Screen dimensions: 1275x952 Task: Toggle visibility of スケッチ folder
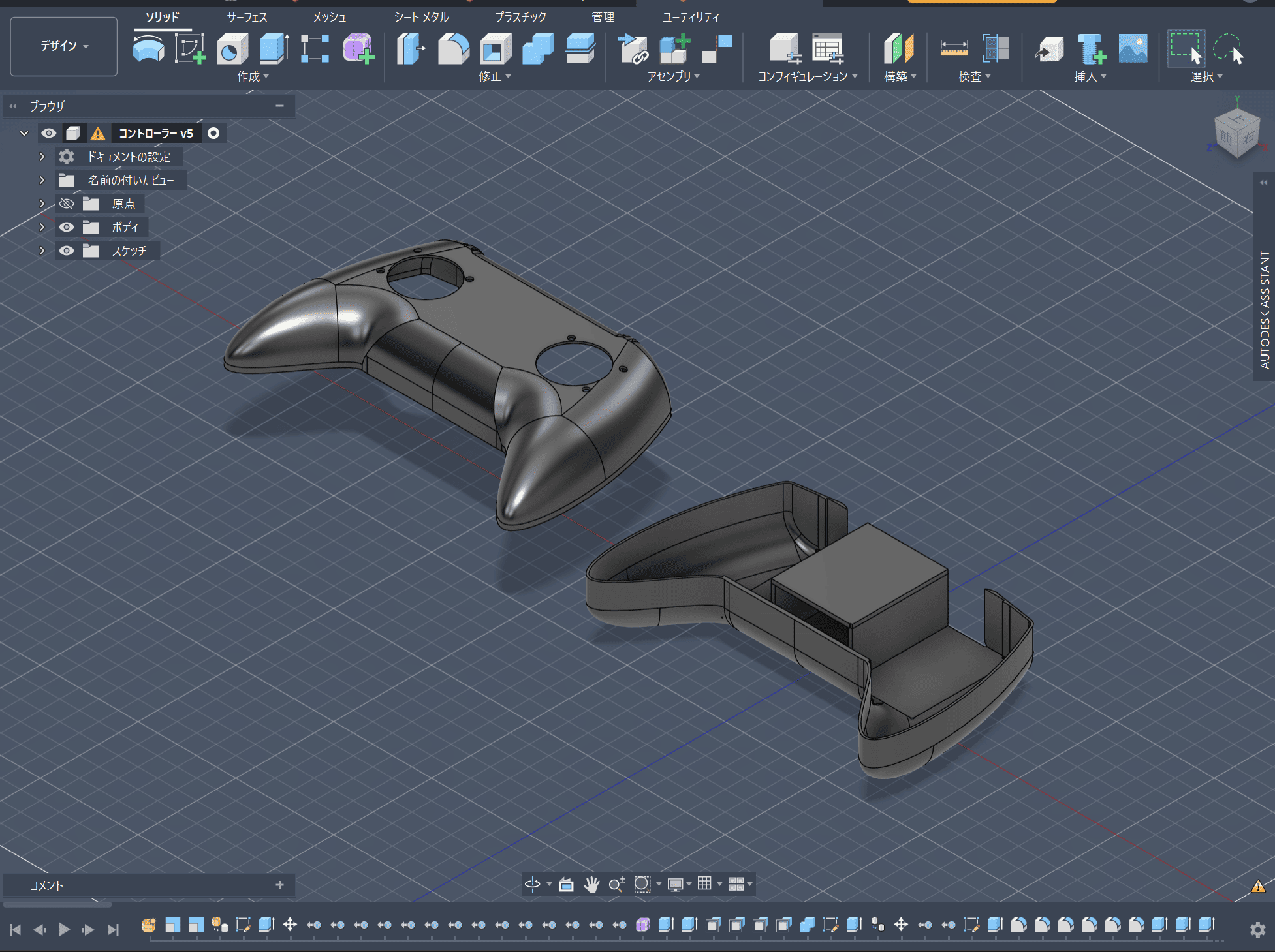coord(67,251)
